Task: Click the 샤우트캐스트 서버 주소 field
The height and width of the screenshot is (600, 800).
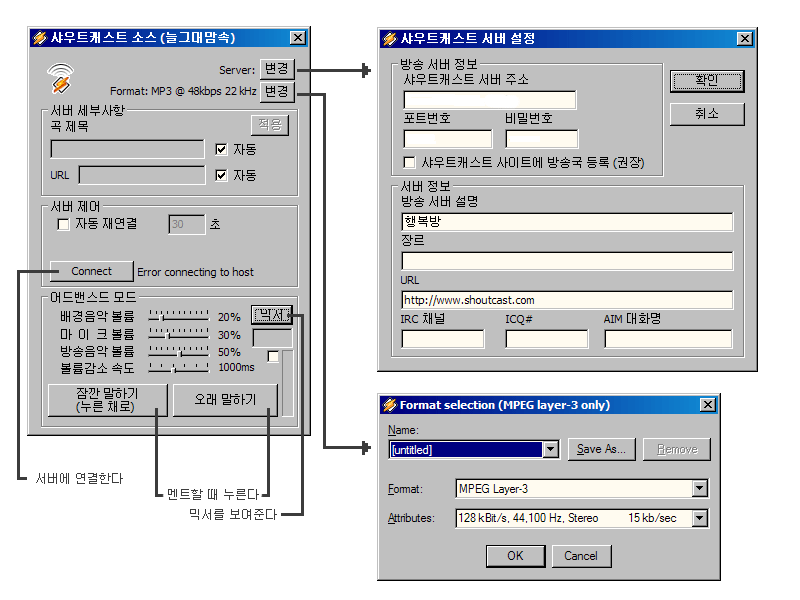Action: pos(490,100)
